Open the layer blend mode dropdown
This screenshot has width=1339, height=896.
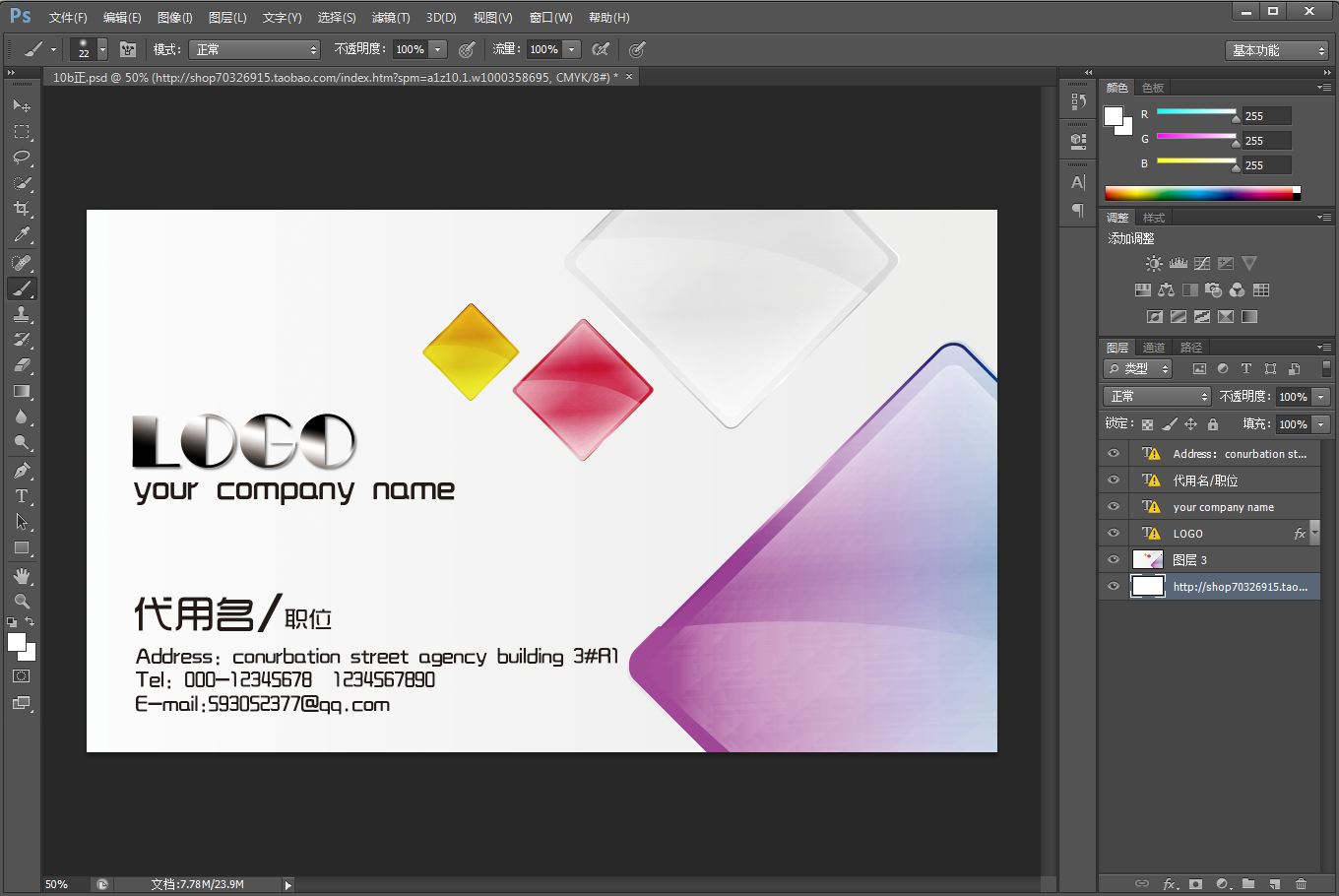1157,396
